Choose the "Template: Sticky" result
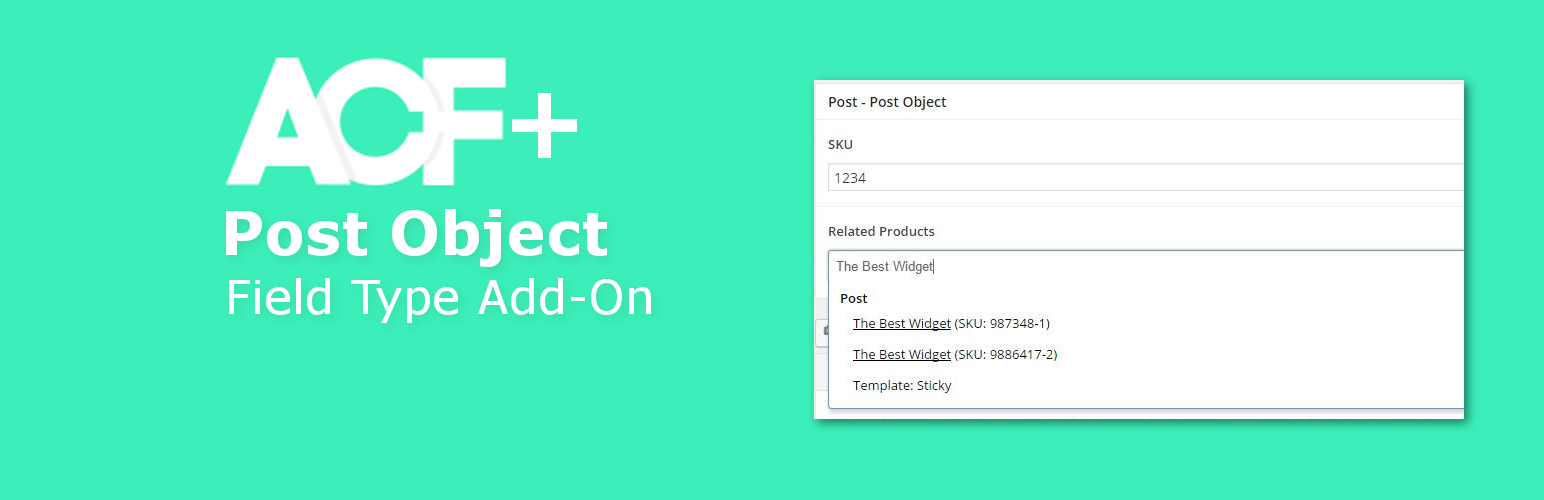Viewport: 1544px width, 500px height. pyautogui.click(x=902, y=386)
